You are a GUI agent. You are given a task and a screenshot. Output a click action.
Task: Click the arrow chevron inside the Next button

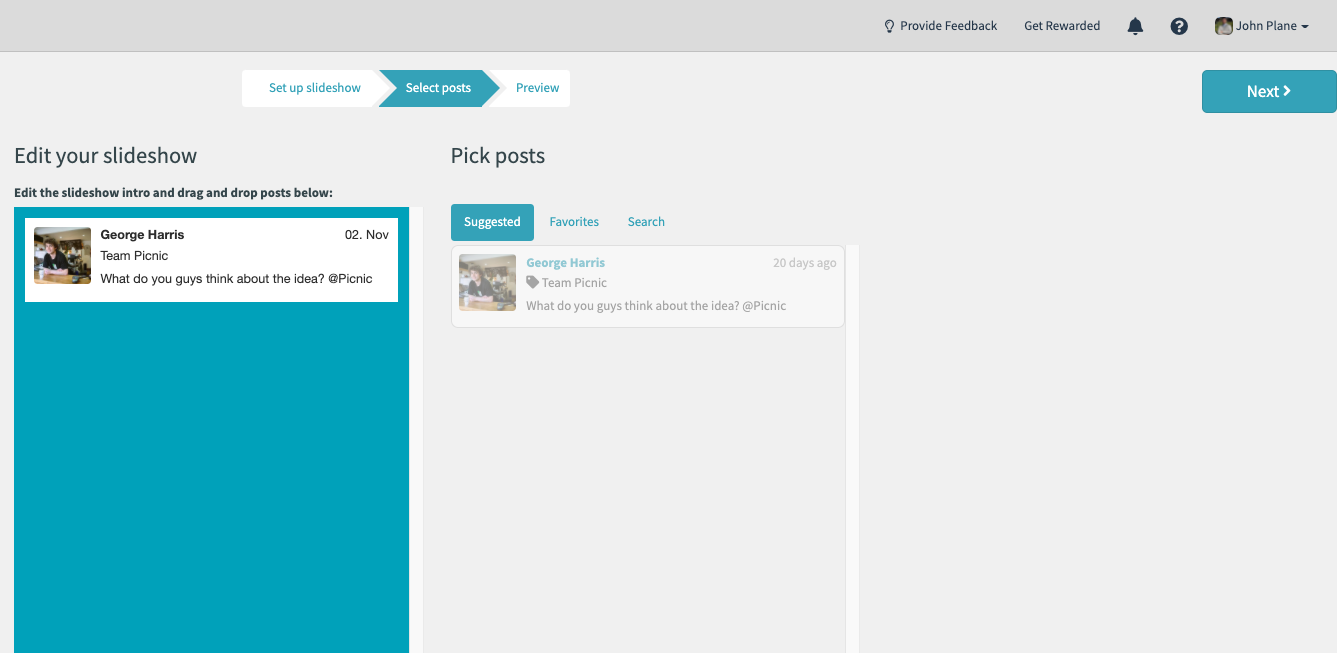(x=1284, y=91)
